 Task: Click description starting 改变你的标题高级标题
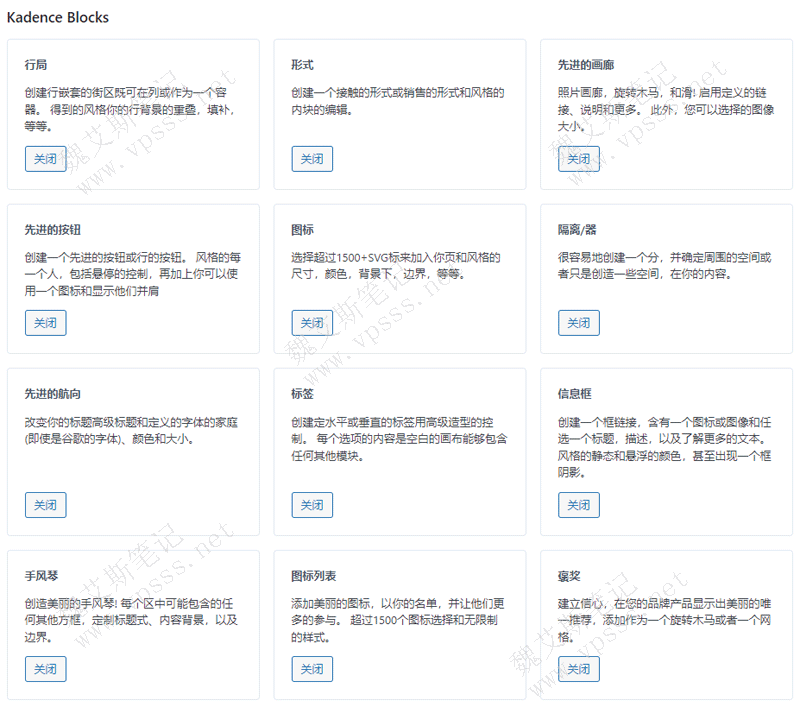tap(131, 430)
